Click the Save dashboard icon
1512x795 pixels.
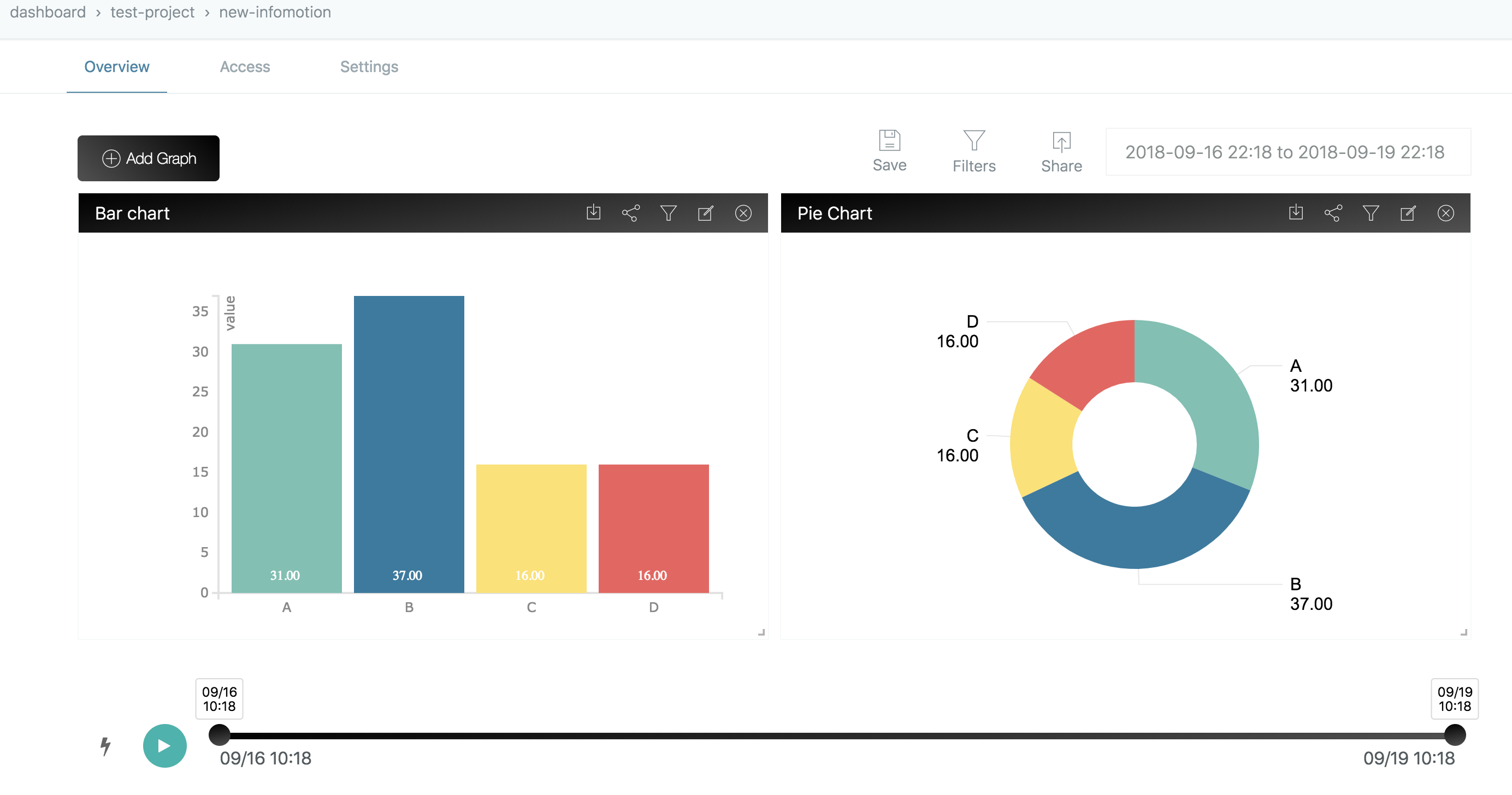click(x=889, y=141)
